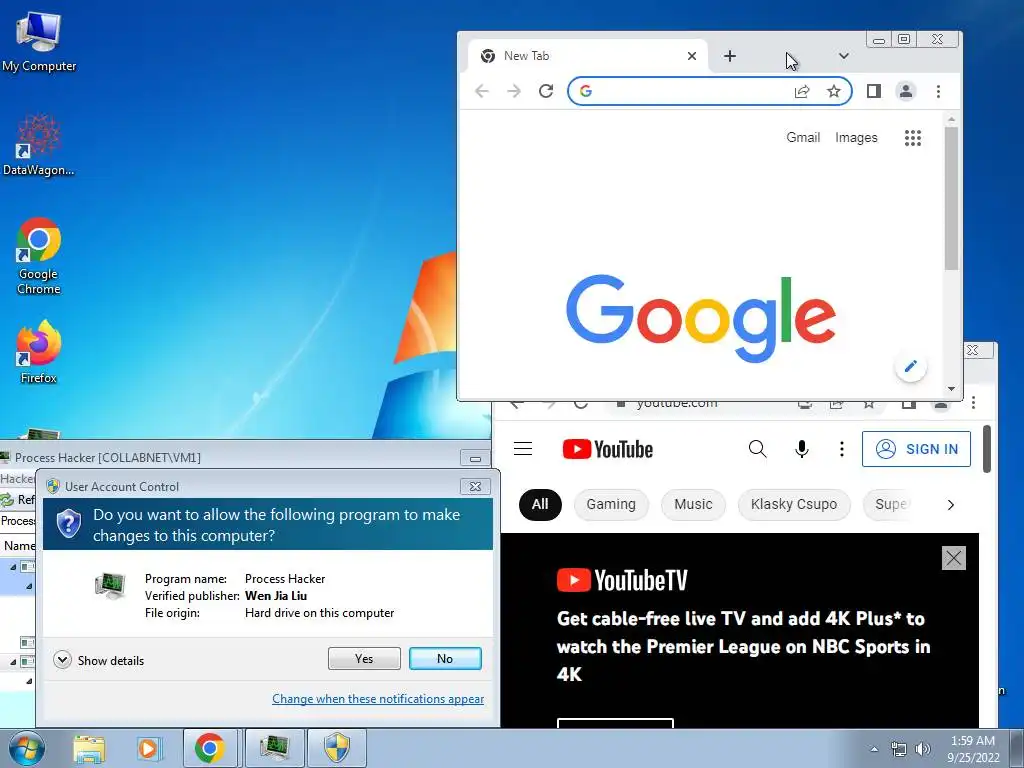Open Google Chrome desktop shortcut
The height and width of the screenshot is (768, 1024).
[x=39, y=256]
